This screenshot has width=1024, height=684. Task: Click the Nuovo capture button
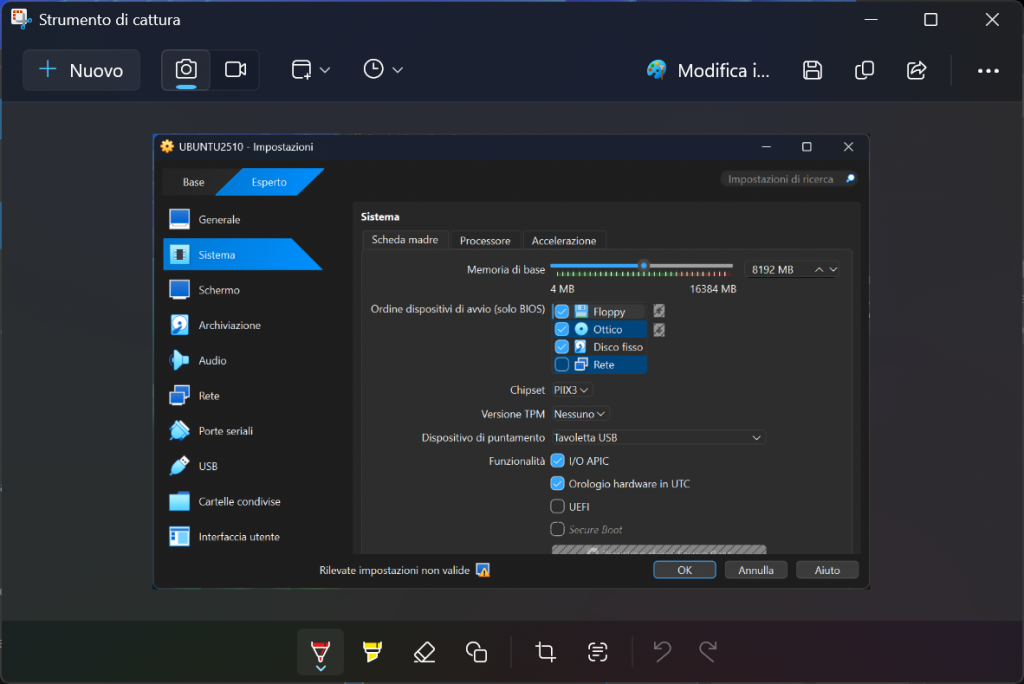[x=81, y=70]
